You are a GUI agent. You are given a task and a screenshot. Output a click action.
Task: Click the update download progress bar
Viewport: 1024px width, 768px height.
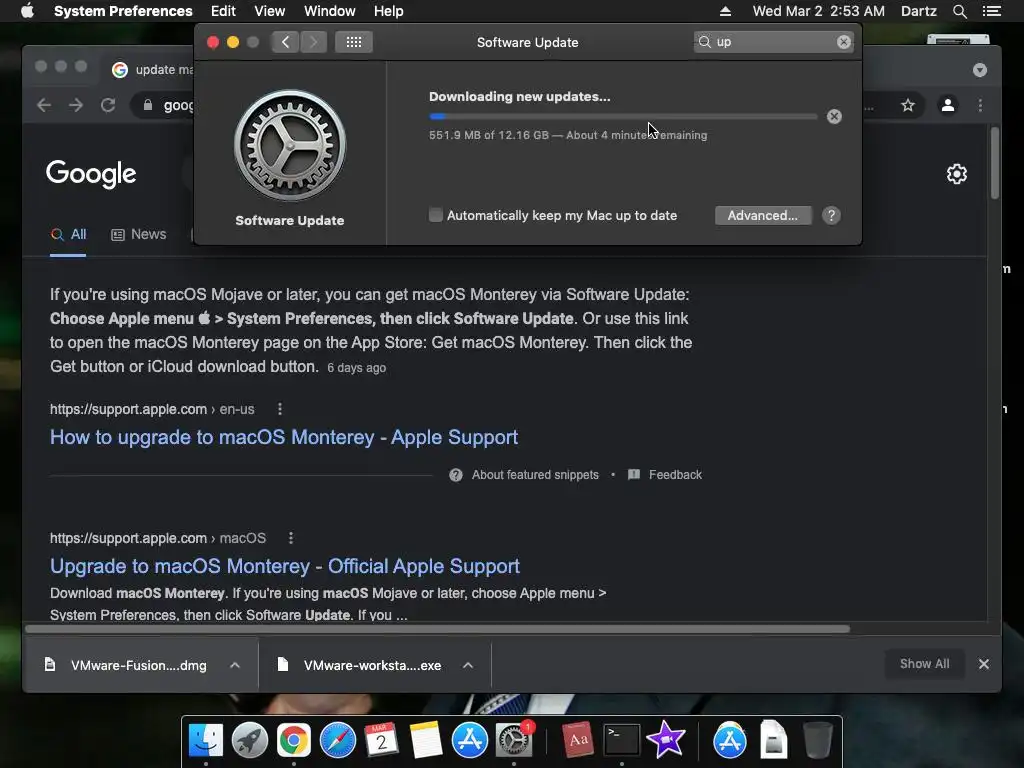click(x=623, y=116)
